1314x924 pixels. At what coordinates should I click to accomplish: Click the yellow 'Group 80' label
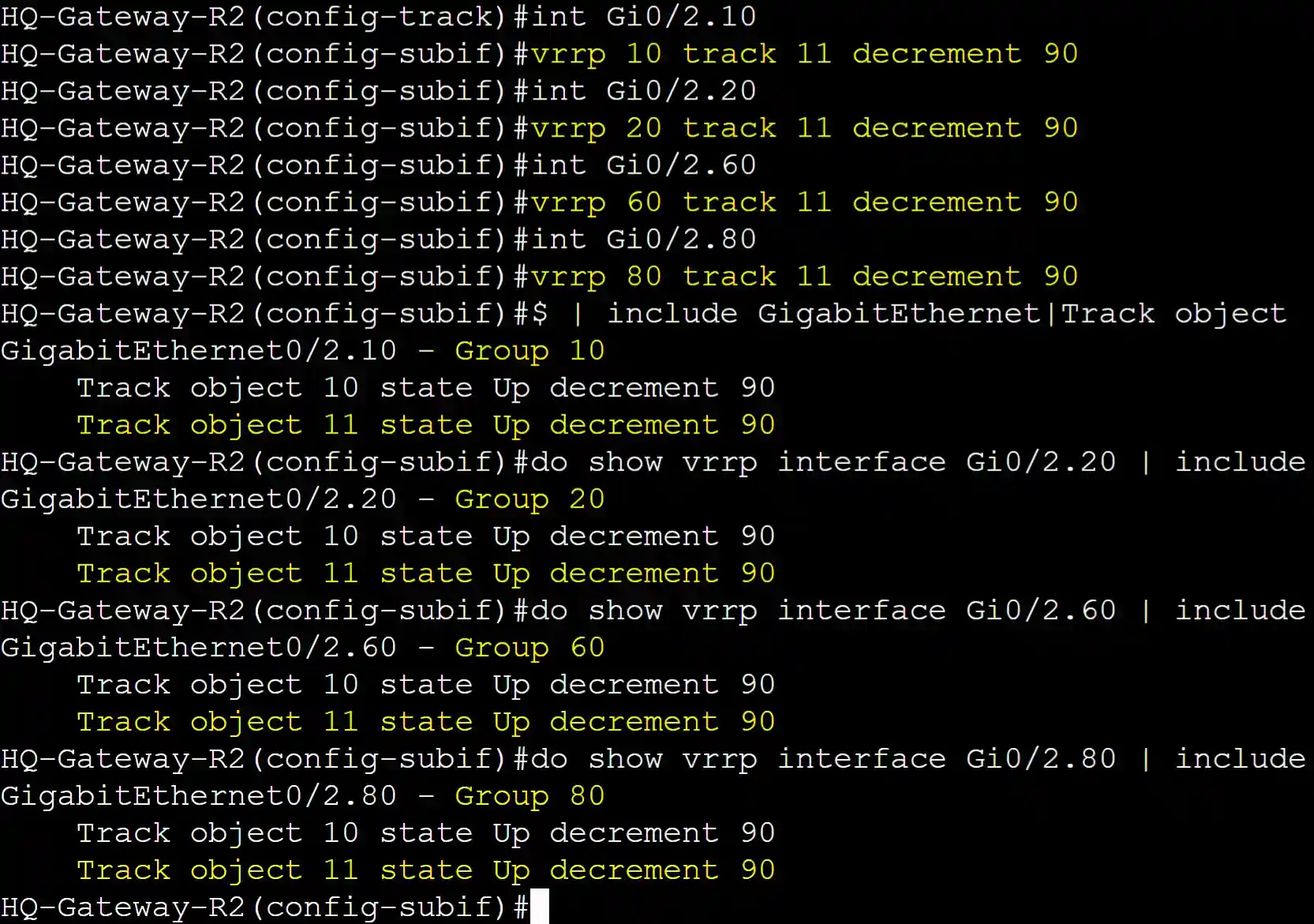click(530, 795)
